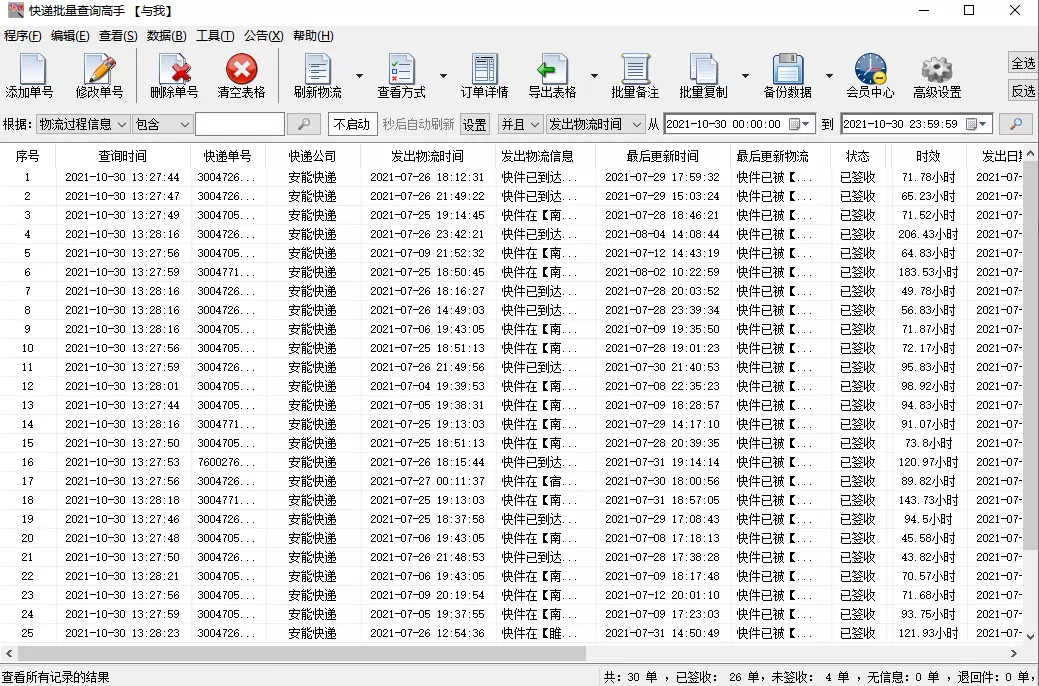This screenshot has width=1039, height=686.
Task: Select row 4 with 206.43小时 时效
Action: click(512, 234)
